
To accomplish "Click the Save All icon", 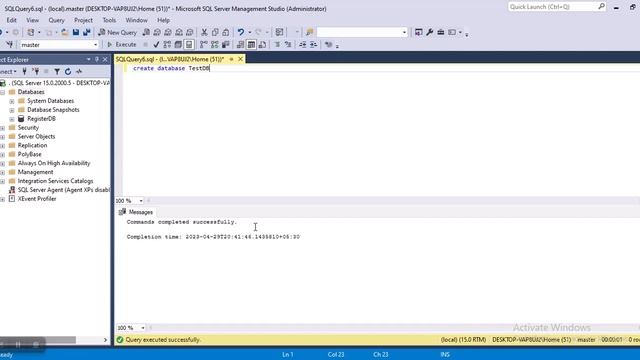I will click(87, 32).
